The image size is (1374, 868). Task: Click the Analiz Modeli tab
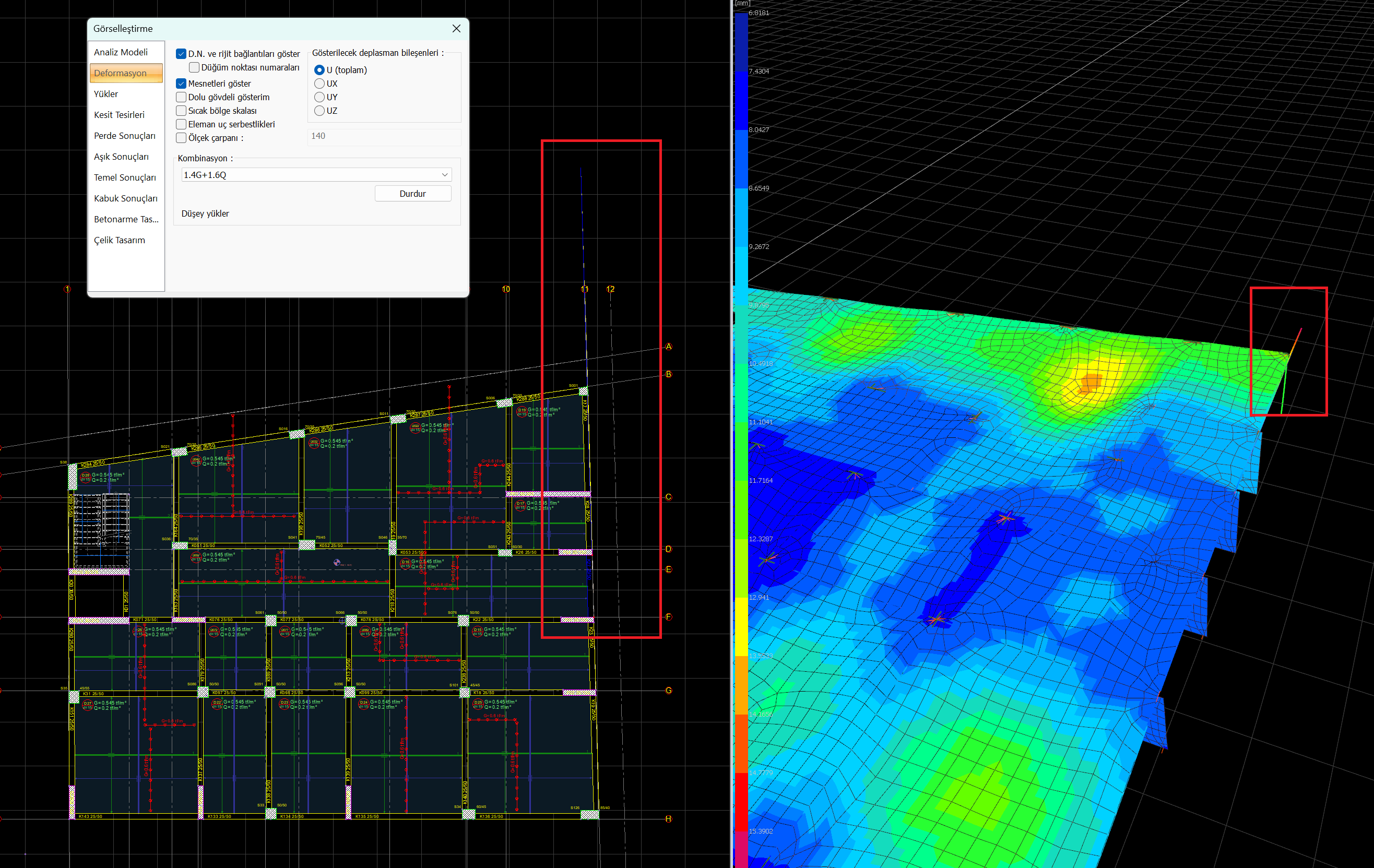121,52
